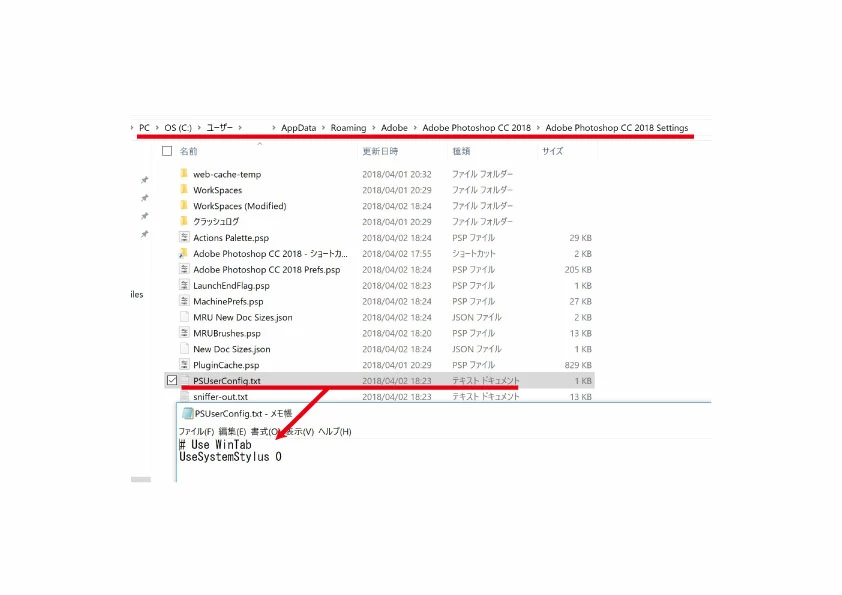Image resolution: width=842 pixels, height=595 pixels.
Task: Open the web-cache-temp folder icon
Action: [x=184, y=173]
